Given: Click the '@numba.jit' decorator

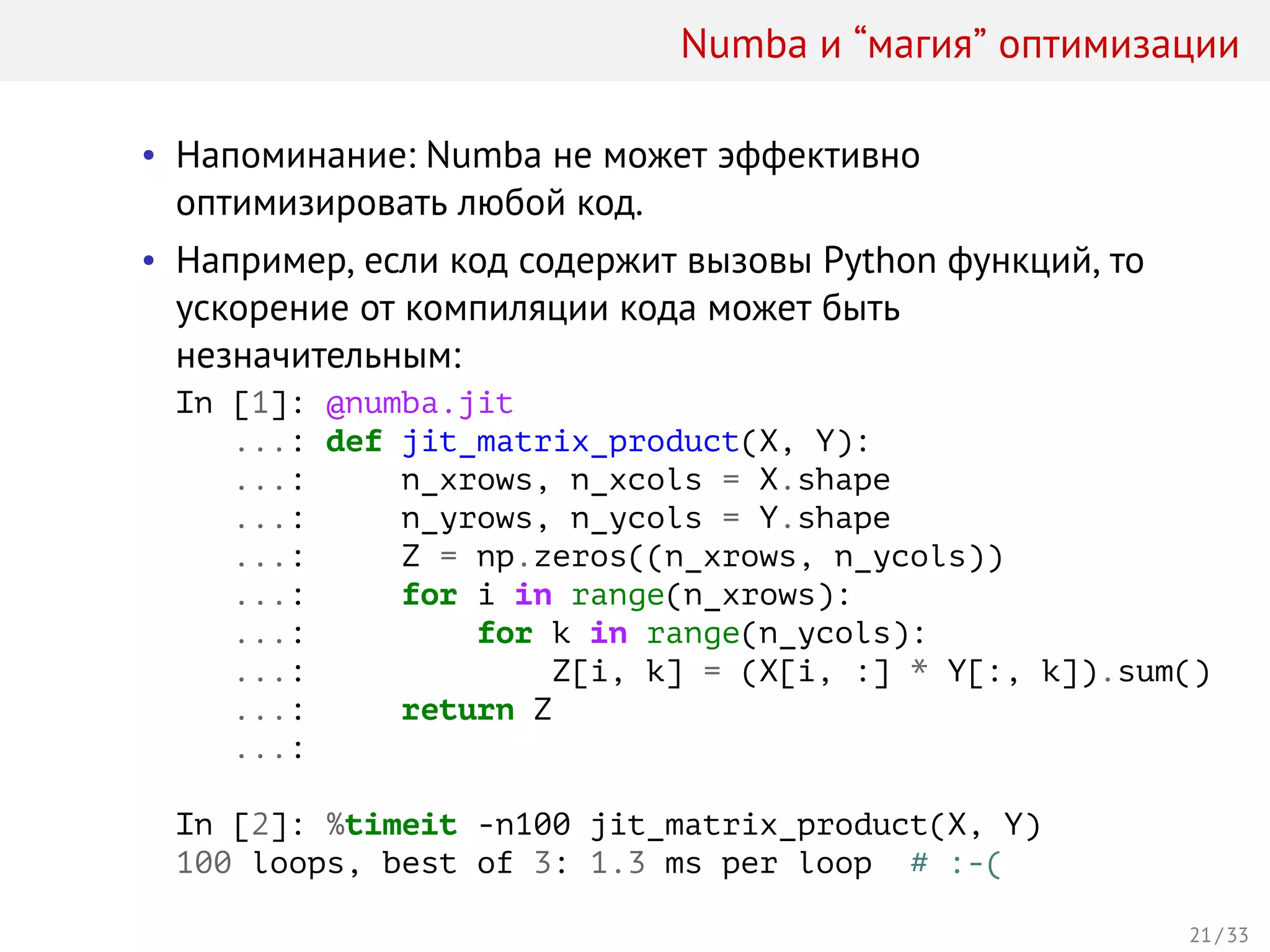Looking at the screenshot, I should (419, 404).
